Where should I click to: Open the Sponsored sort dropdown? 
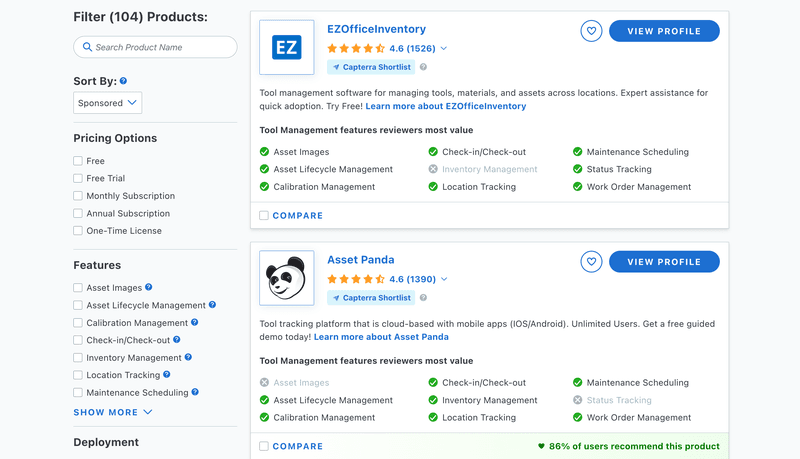tap(108, 103)
